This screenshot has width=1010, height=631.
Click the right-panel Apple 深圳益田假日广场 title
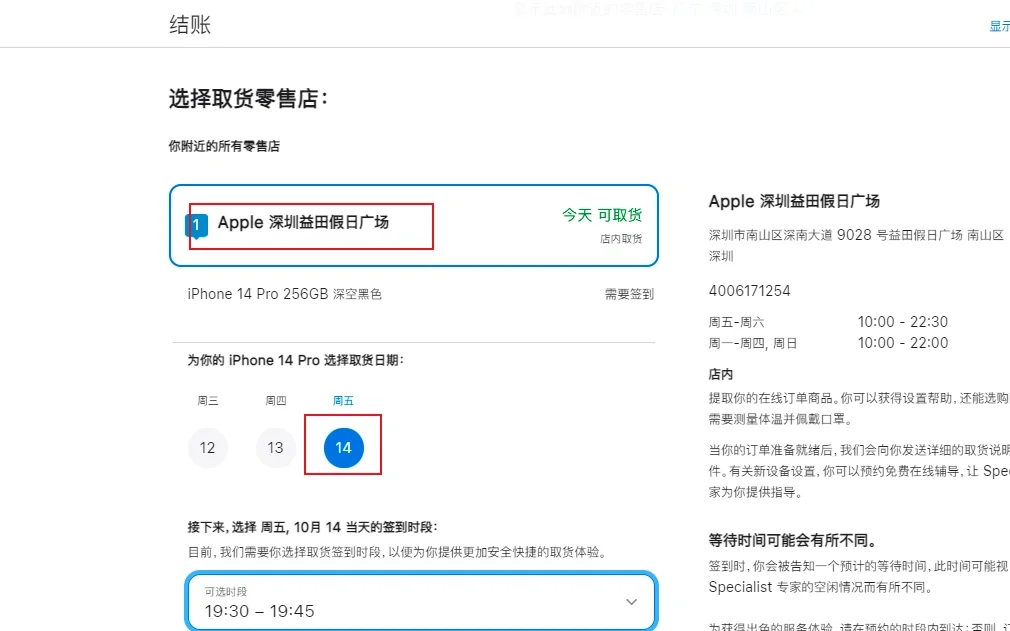pyautogui.click(x=794, y=202)
